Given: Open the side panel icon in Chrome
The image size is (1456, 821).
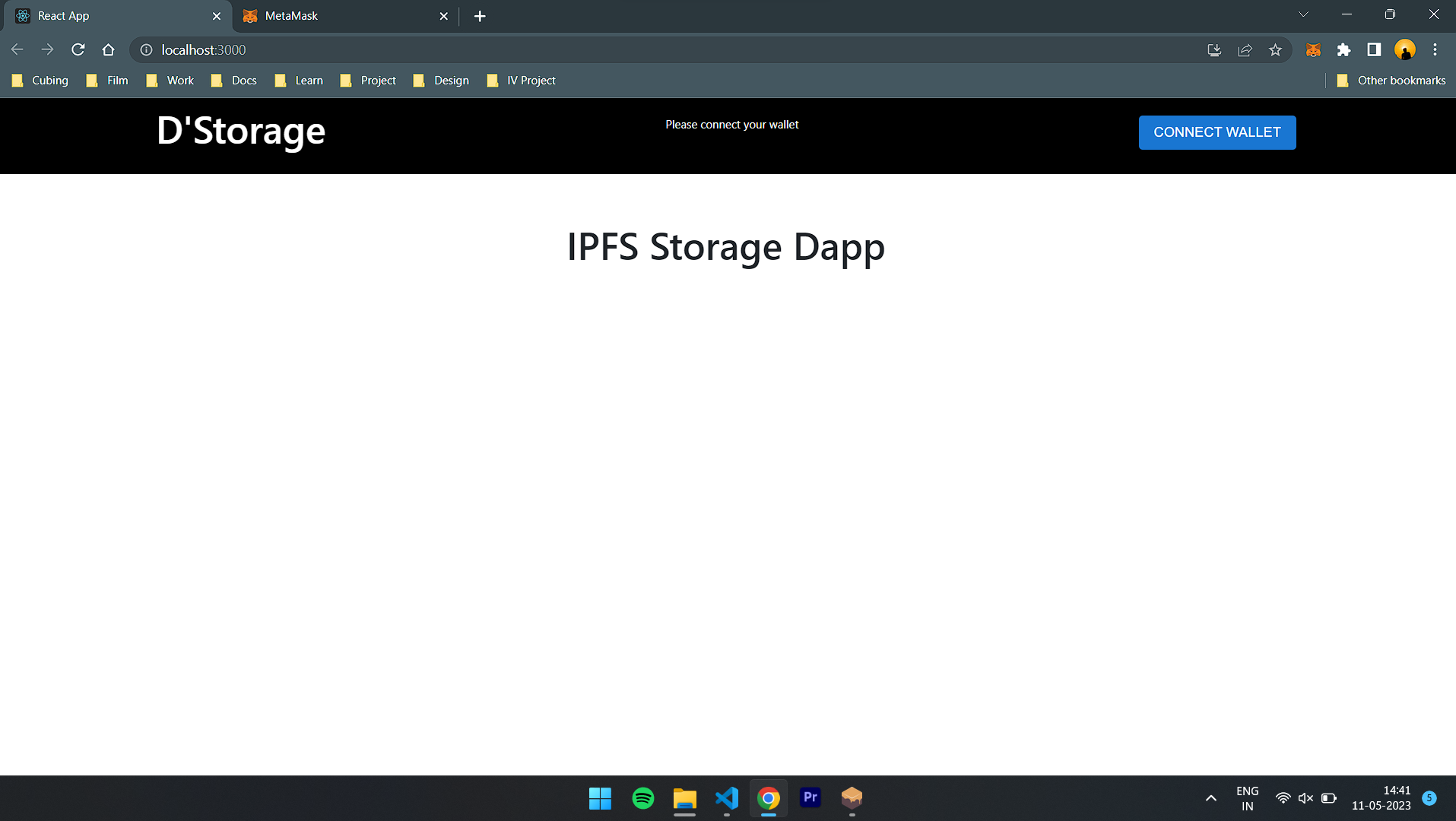Looking at the screenshot, I should tap(1373, 49).
